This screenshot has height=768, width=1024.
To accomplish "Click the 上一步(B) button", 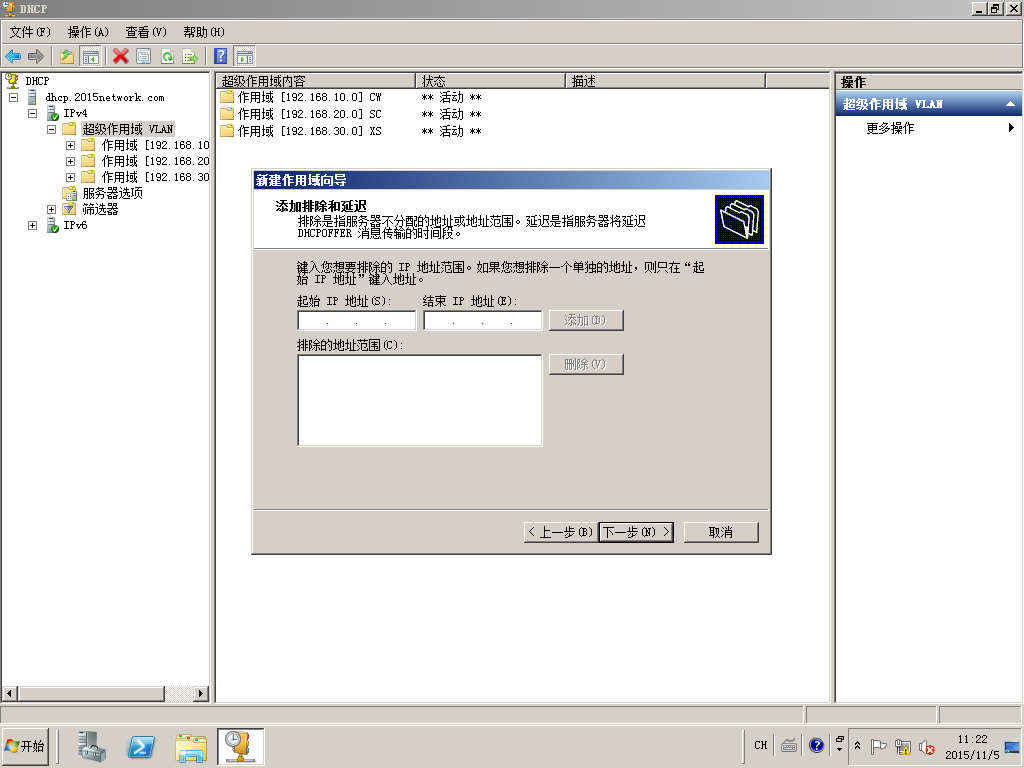I will click(560, 532).
